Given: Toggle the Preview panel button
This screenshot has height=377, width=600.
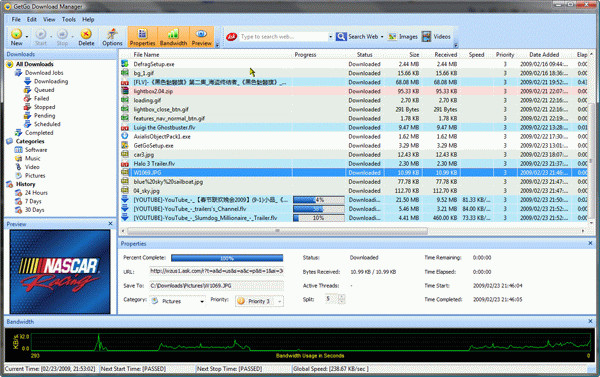Looking at the screenshot, I should pos(202,37).
